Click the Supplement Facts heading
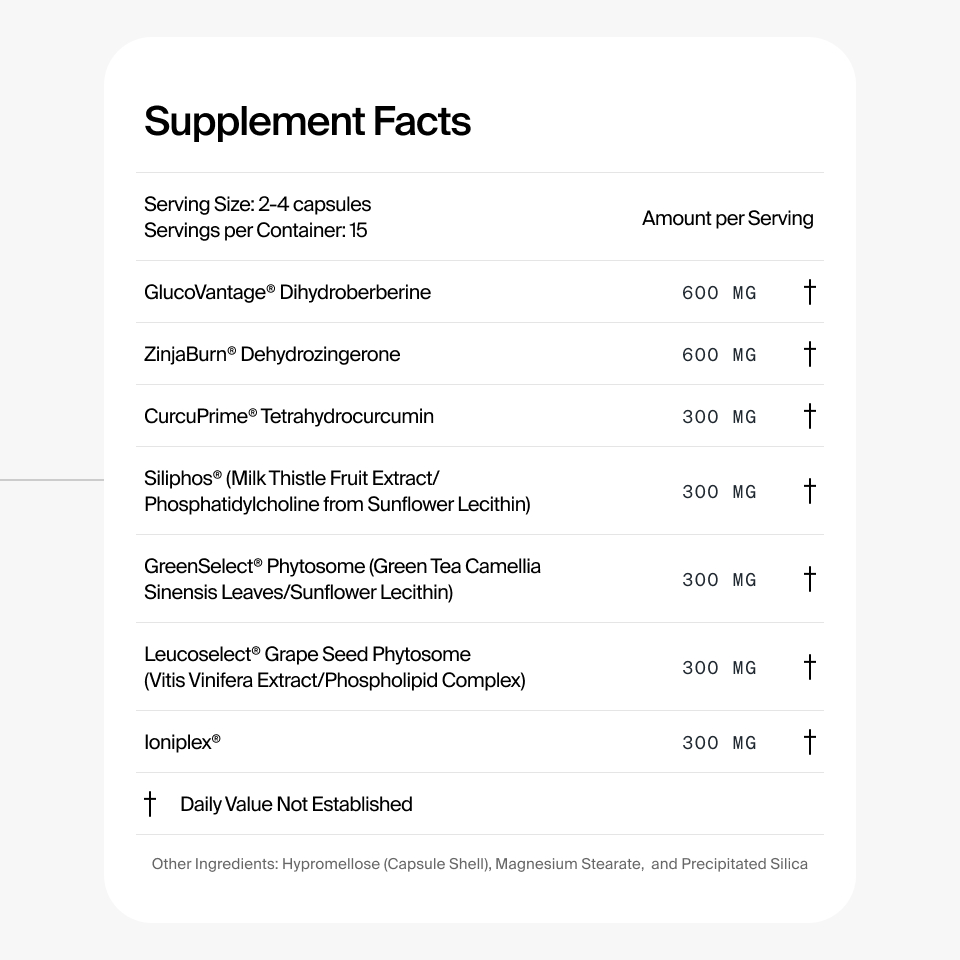This screenshot has width=960, height=960. point(307,122)
